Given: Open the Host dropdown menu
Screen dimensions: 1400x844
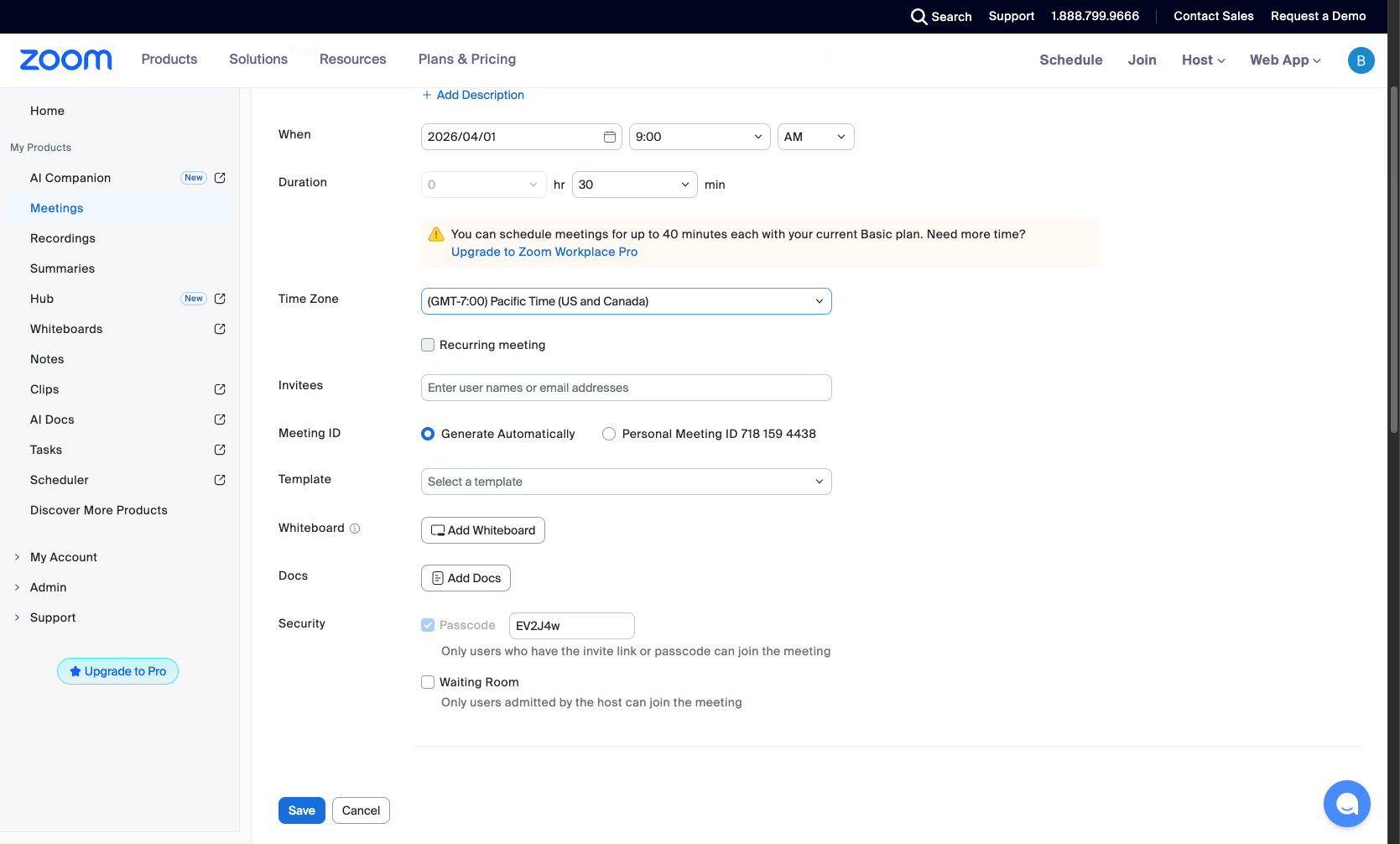Looking at the screenshot, I should [1204, 60].
